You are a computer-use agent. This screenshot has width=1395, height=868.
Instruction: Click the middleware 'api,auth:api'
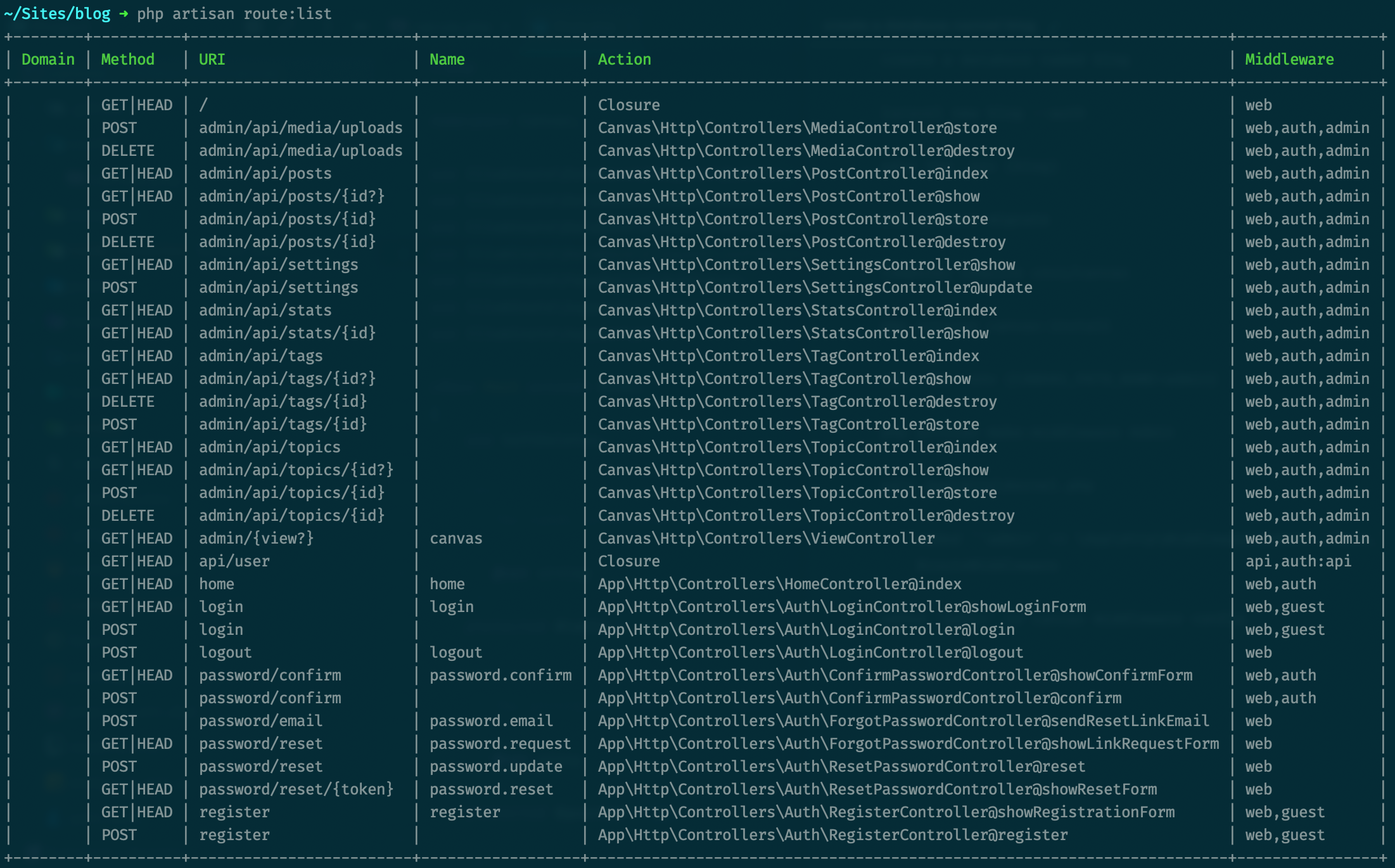coord(1299,561)
